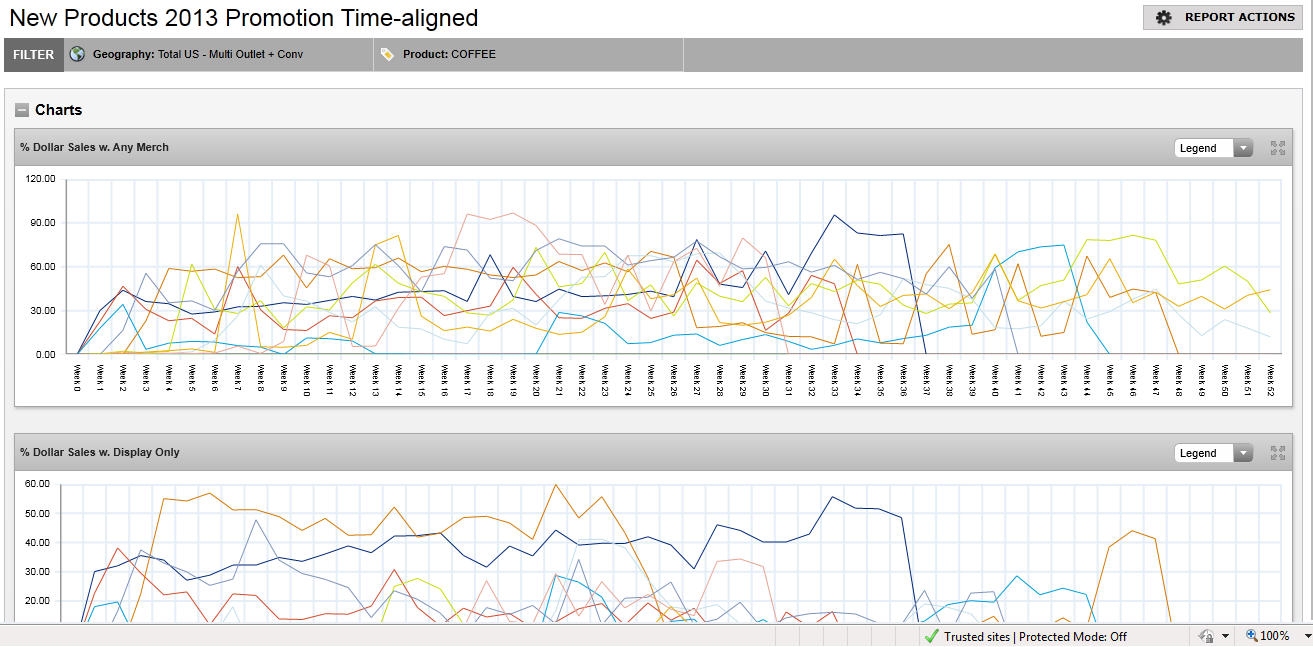Collapse the Charts section
The image size is (1313, 647).
click(x=22, y=110)
